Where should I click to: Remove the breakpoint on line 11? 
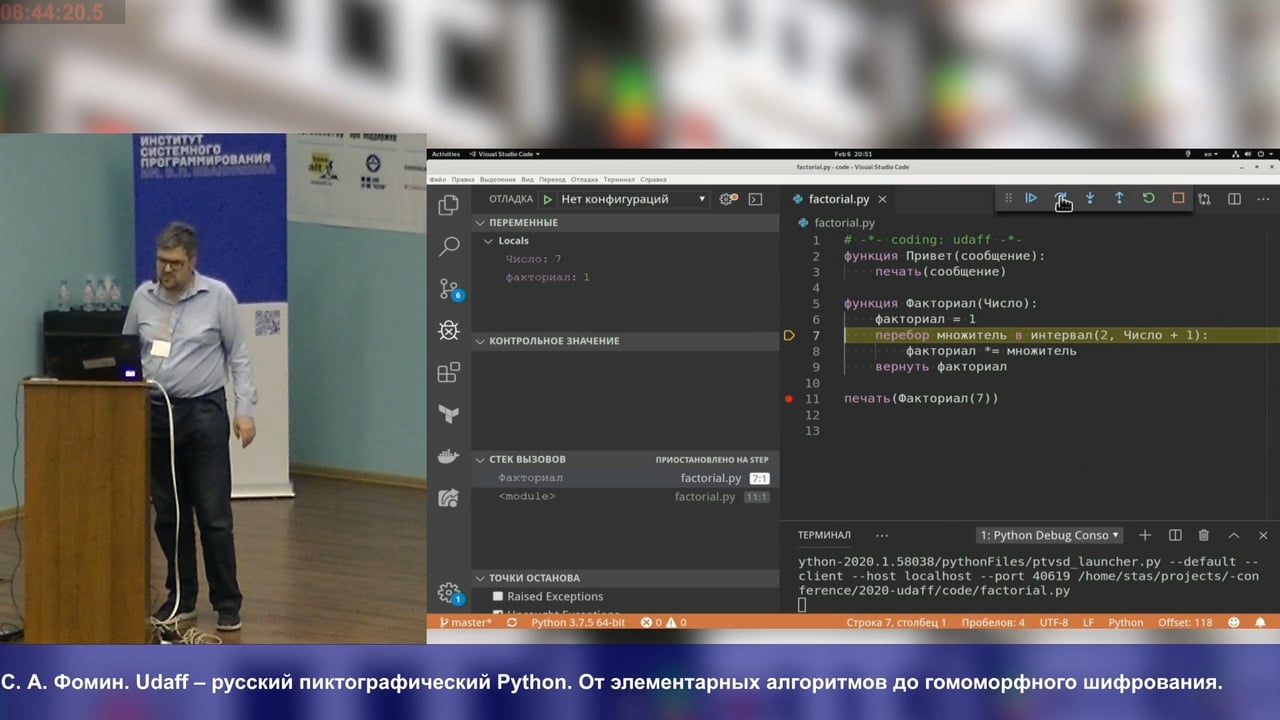pyautogui.click(x=789, y=398)
